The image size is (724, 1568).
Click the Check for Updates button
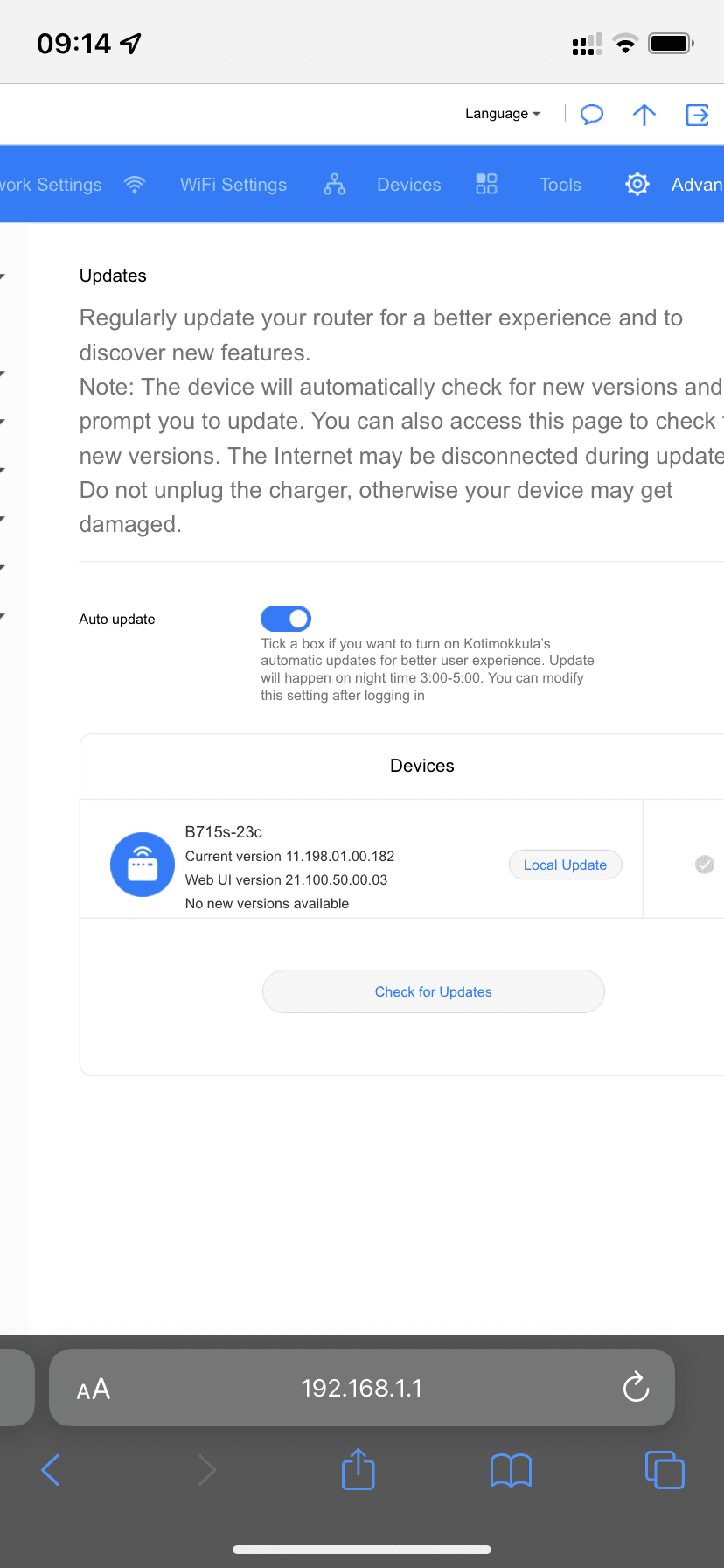(433, 991)
